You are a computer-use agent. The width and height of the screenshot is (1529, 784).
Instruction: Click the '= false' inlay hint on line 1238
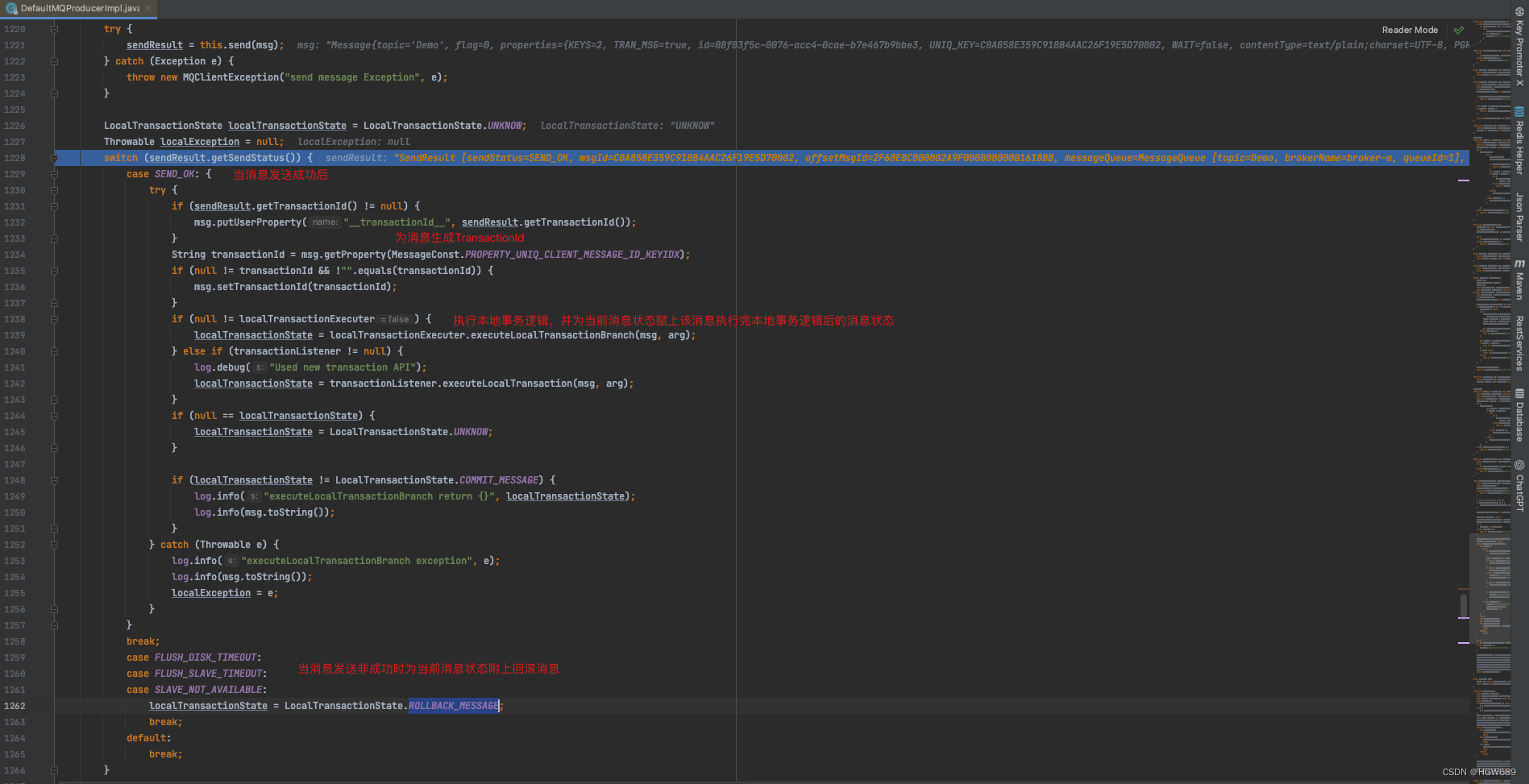coord(395,319)
